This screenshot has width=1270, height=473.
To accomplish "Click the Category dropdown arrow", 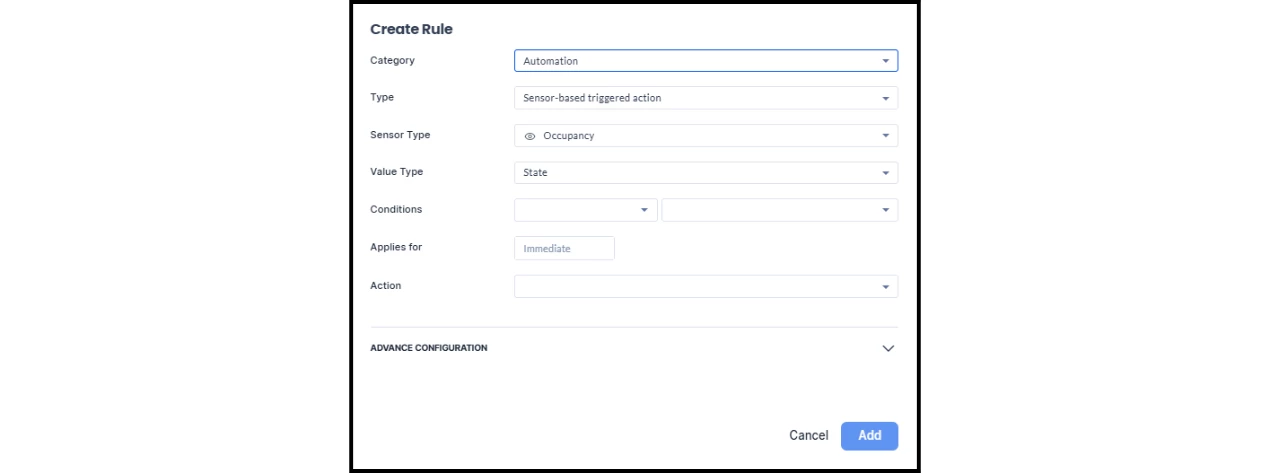I will point(885,61).
